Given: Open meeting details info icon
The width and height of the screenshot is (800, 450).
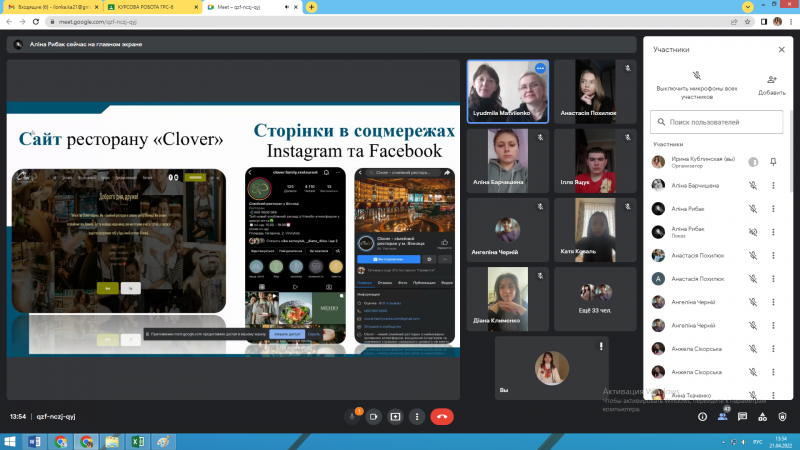Looking at the screenshot, I should 703,417.
